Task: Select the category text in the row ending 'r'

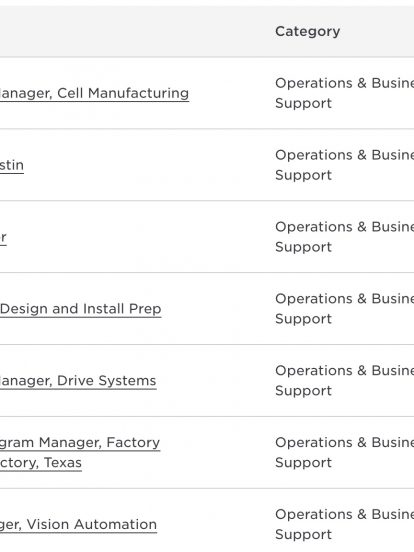Action: click(x=345, y=237)
